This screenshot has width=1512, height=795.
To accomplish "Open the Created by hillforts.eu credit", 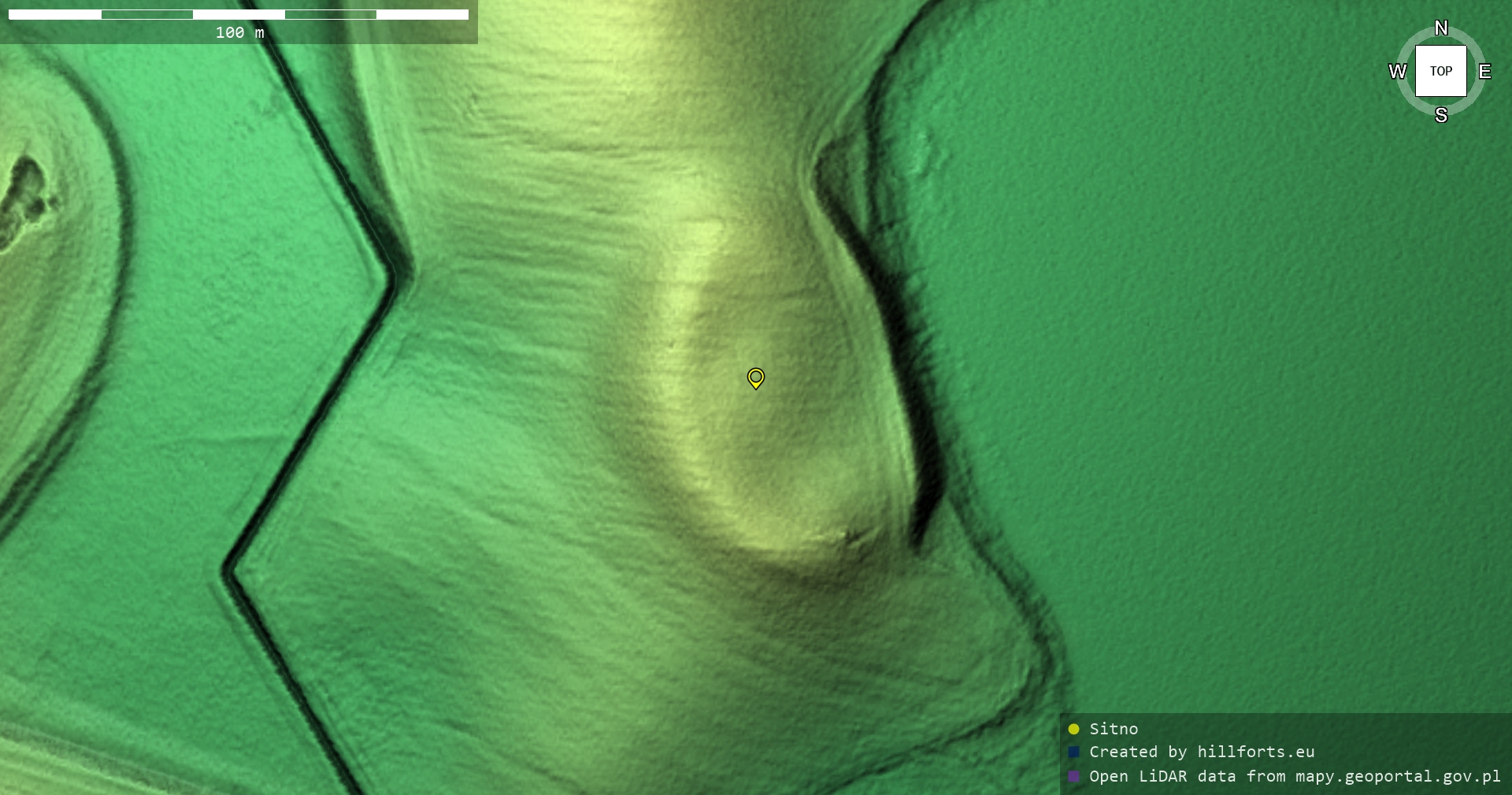I will (1202, 752).
